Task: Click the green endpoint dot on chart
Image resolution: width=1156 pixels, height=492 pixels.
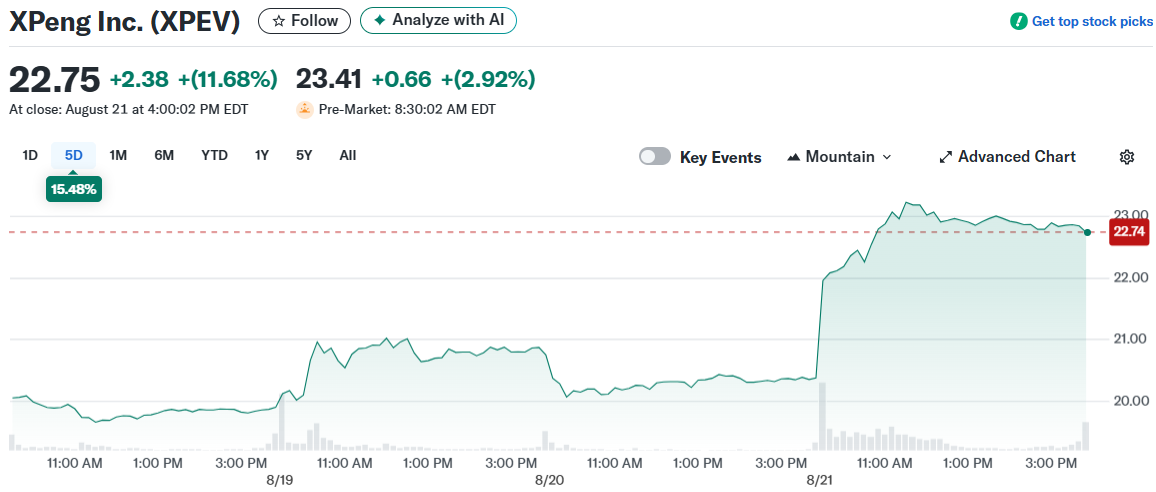Action: (x=1087, y=232)
